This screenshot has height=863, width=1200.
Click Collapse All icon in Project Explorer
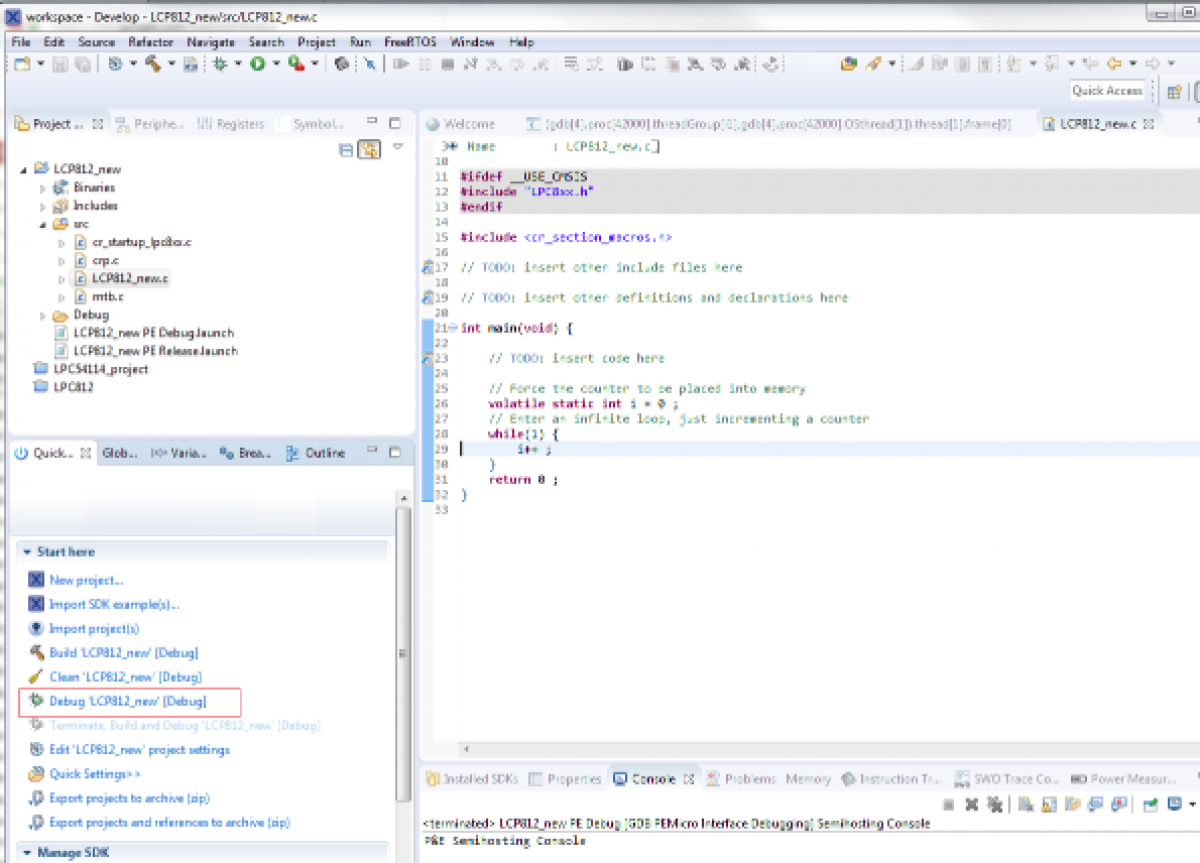[x=346, y=149]
